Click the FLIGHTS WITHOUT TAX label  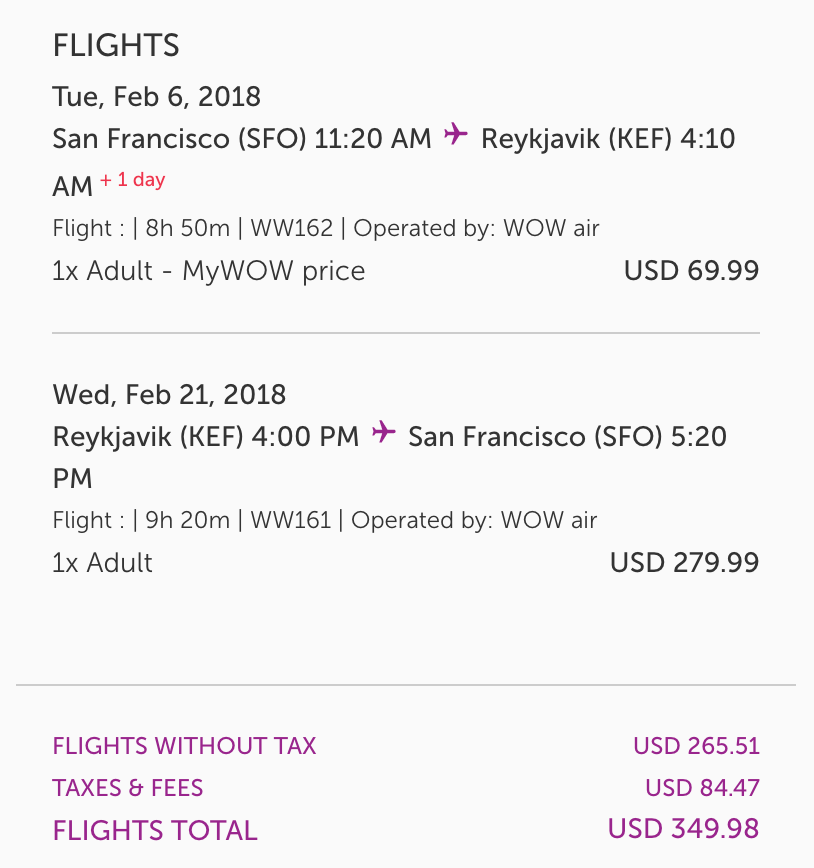pyautogui.click(x=184, y=745)
